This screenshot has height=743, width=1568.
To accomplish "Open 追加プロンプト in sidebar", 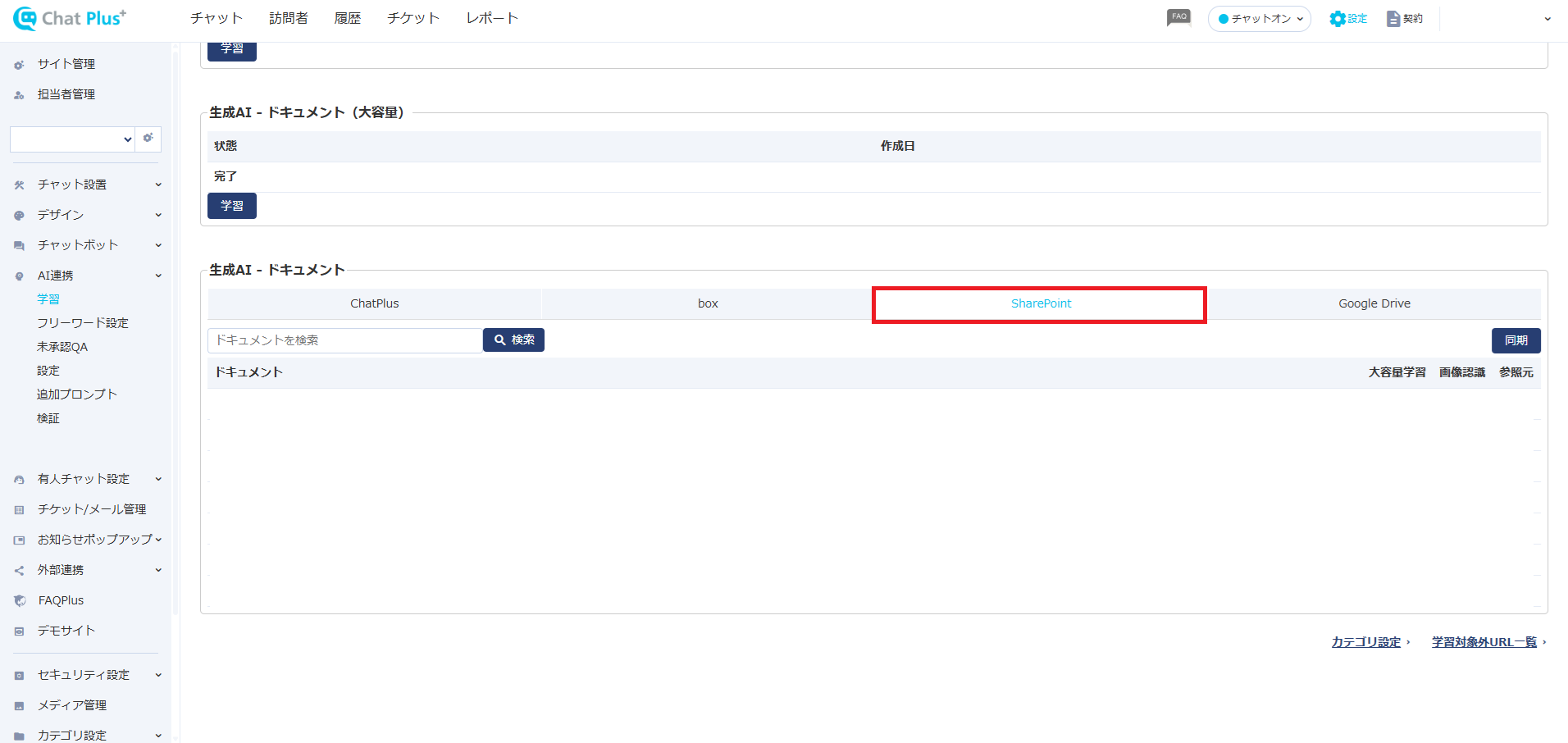I will coord(77,394).
